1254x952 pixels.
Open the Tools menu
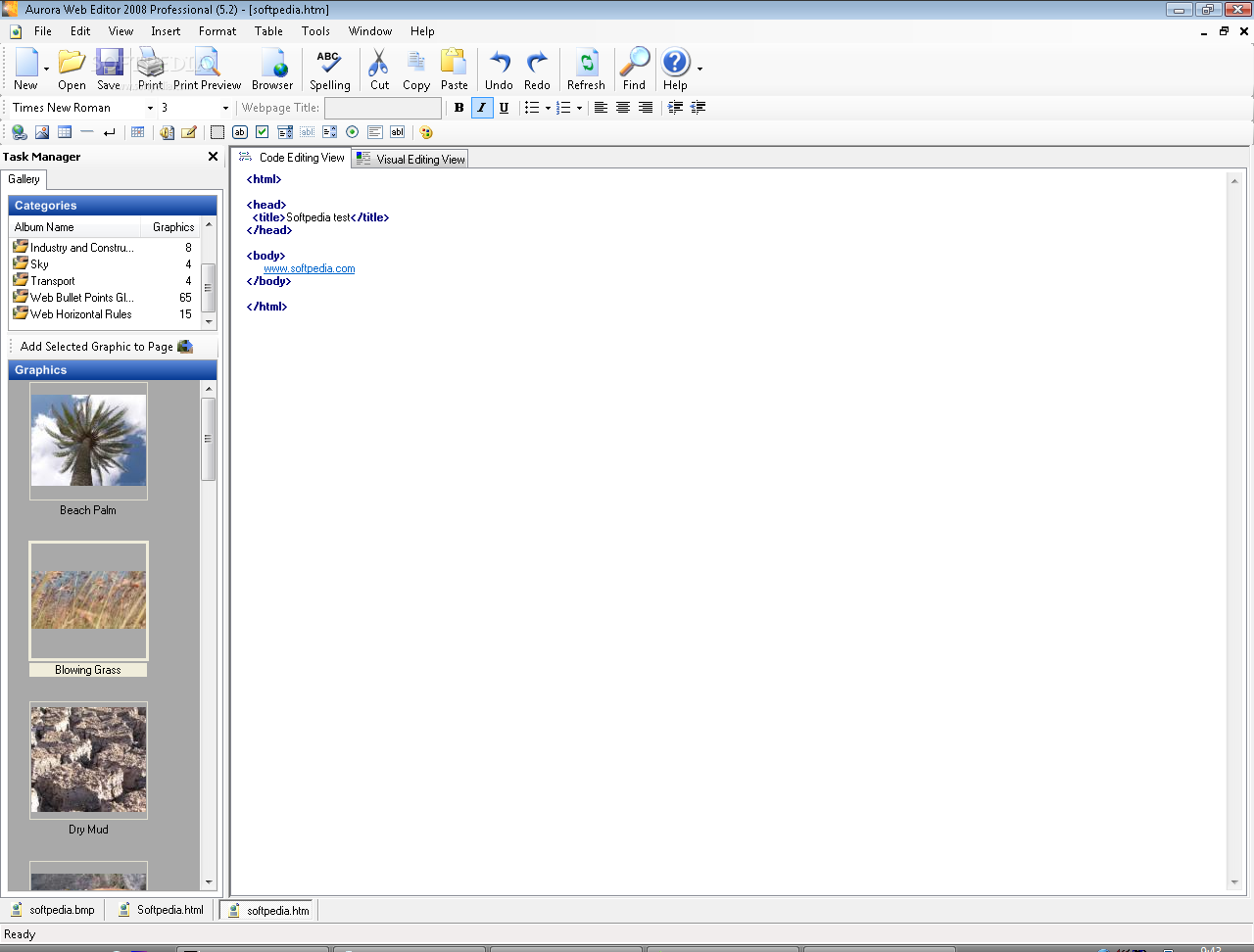(315, 31)
